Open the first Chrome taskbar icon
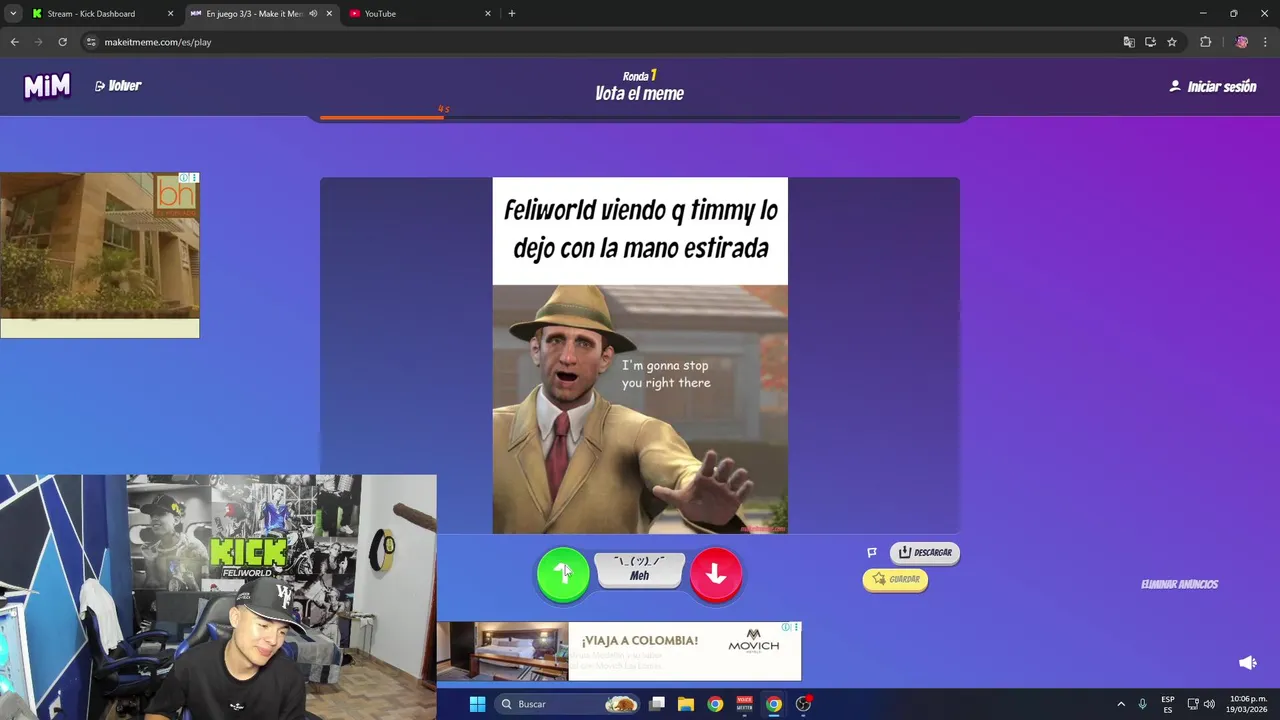1280x720 pixels. click(x=715, y=704)
